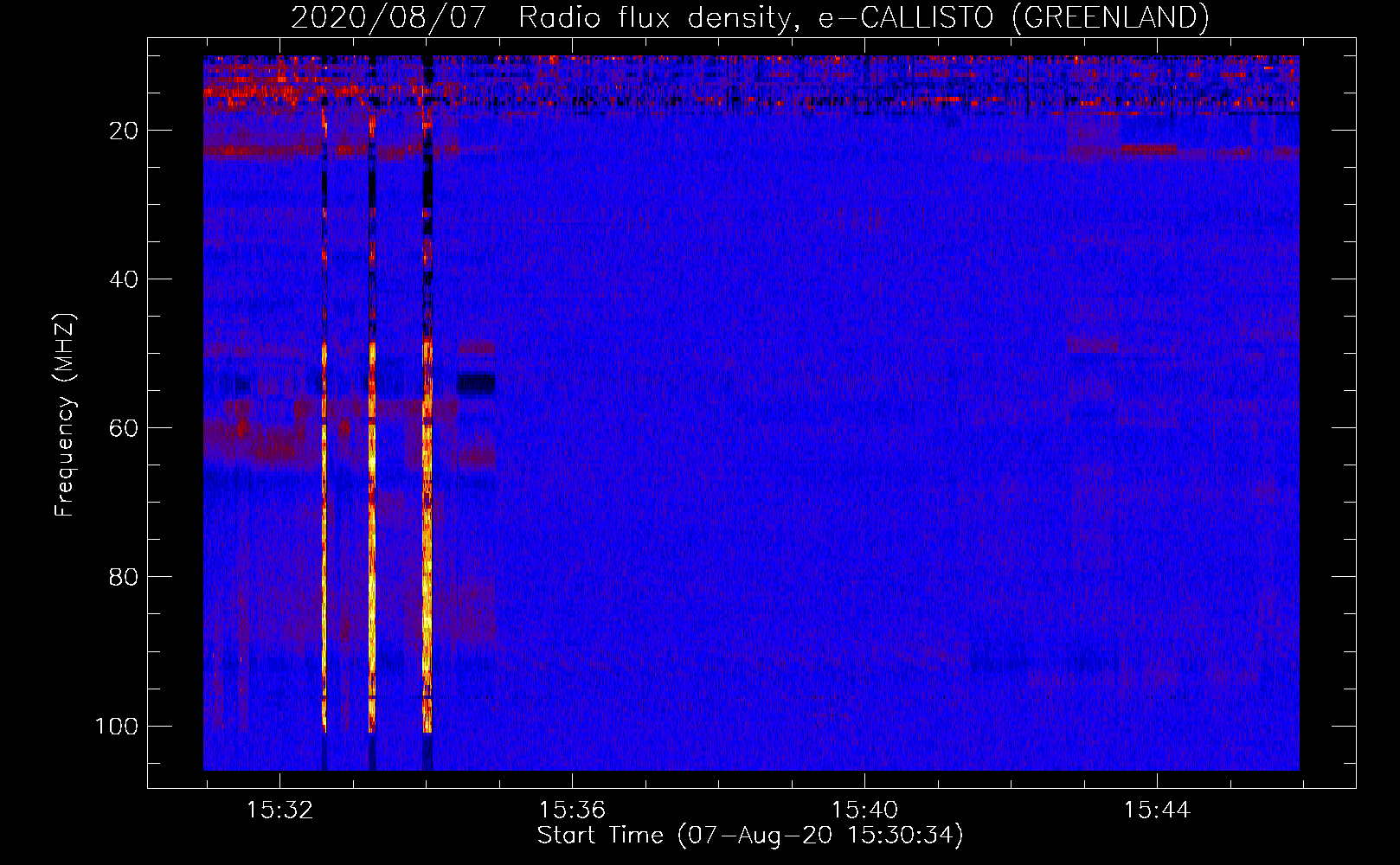
Task: Click the plot title "2020/08/07 Radio flux density, e-CALLISTO (GREENLAND)"
Action: [749, 17]
